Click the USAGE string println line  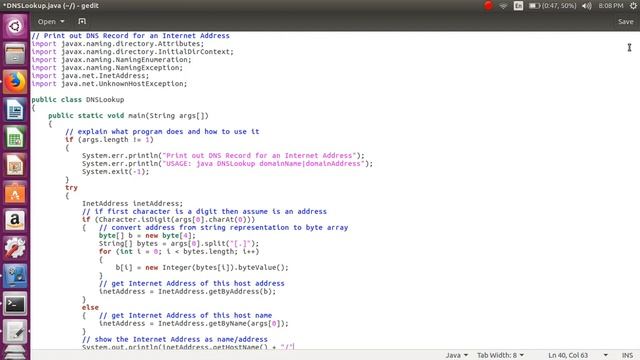[227, 164]
